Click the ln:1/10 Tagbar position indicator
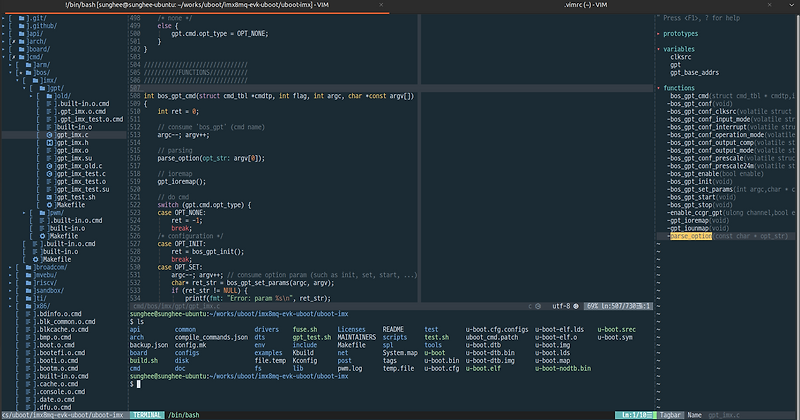This screenshot has width=800, height=420. [x=635, y=415]
